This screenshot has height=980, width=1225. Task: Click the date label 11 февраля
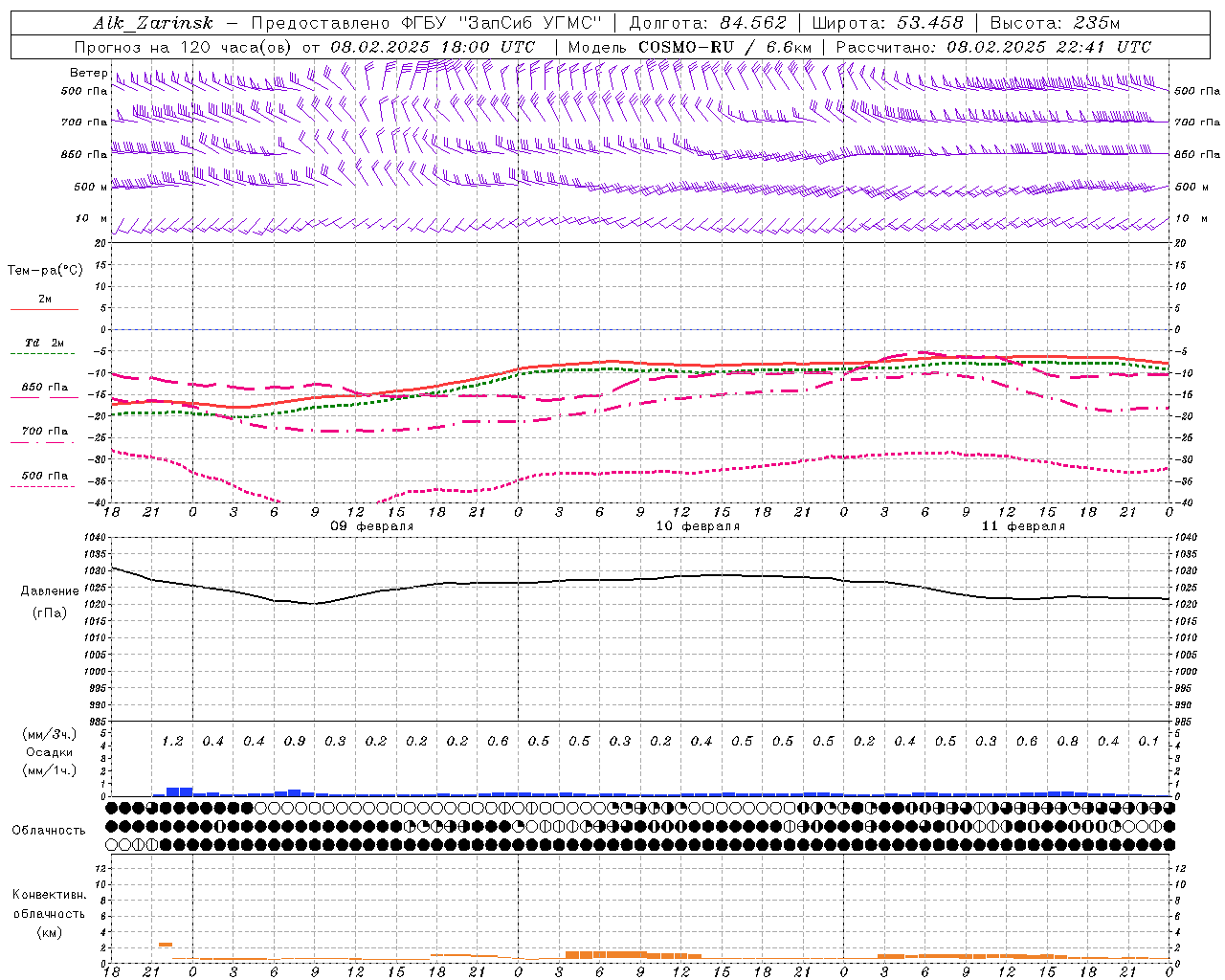(x=1023, y=526)
